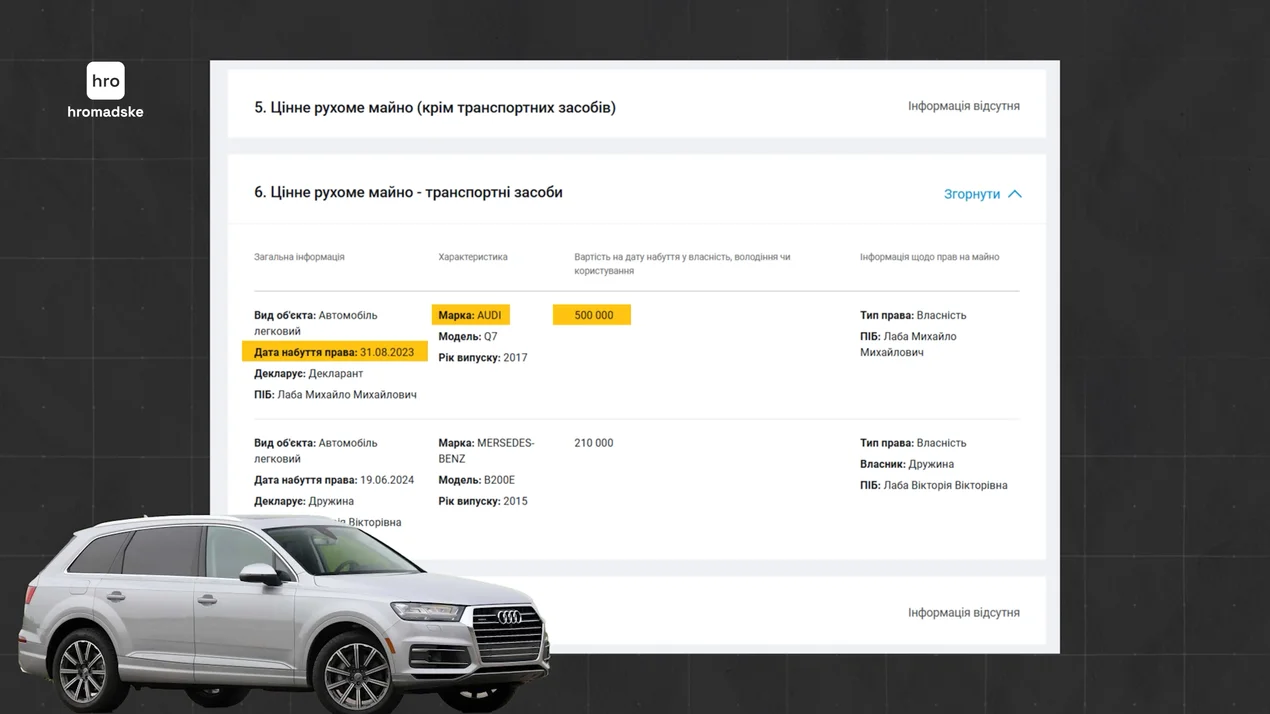
Task: Click the highlighted 500 000 value
Action: pyautogui.click(x=593, y=315)
